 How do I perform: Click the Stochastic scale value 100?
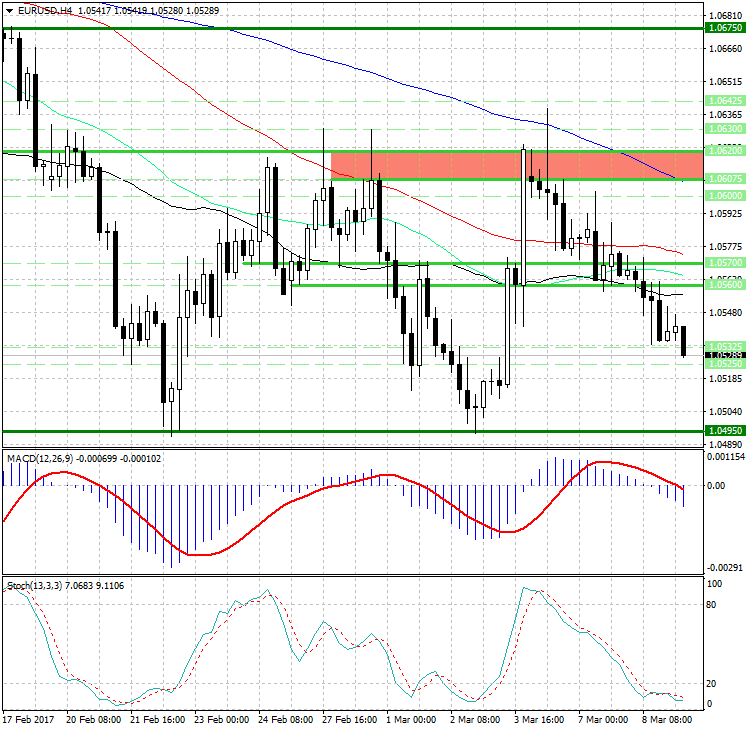pos(715,584)
